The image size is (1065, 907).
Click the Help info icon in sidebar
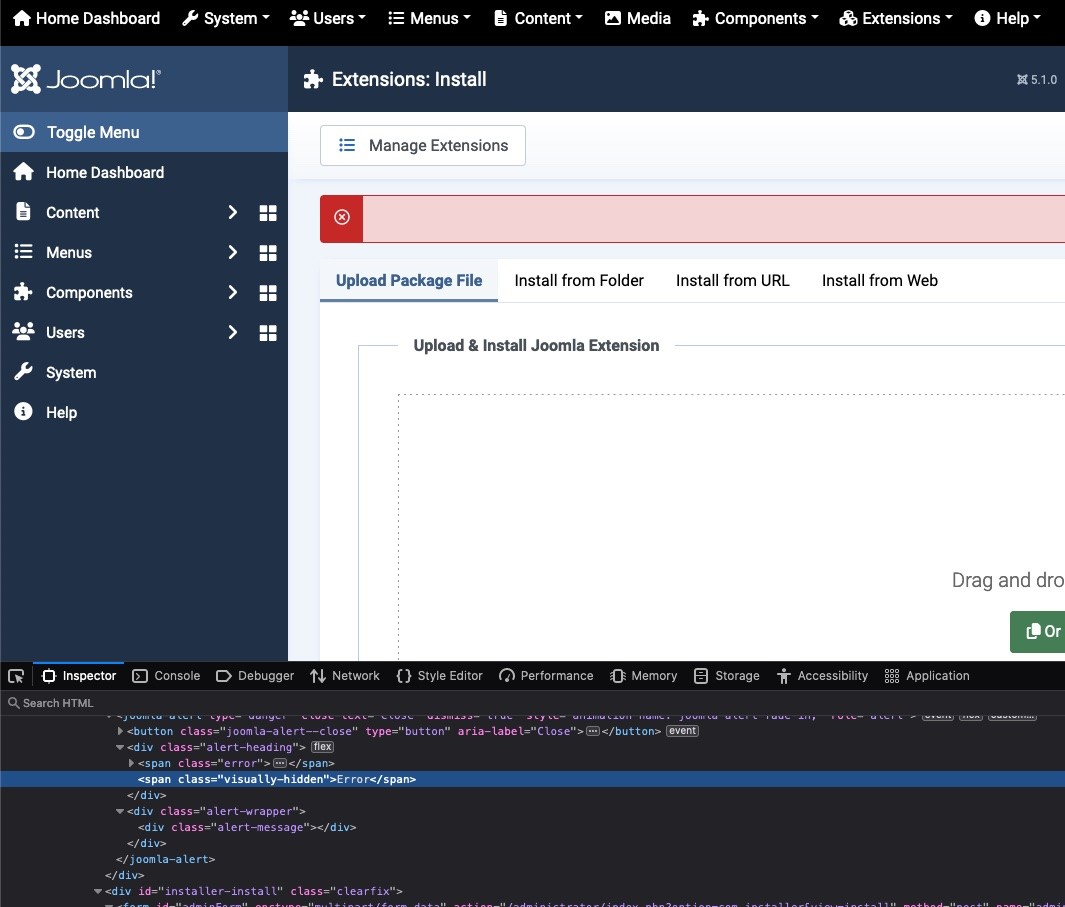point(23,412)
